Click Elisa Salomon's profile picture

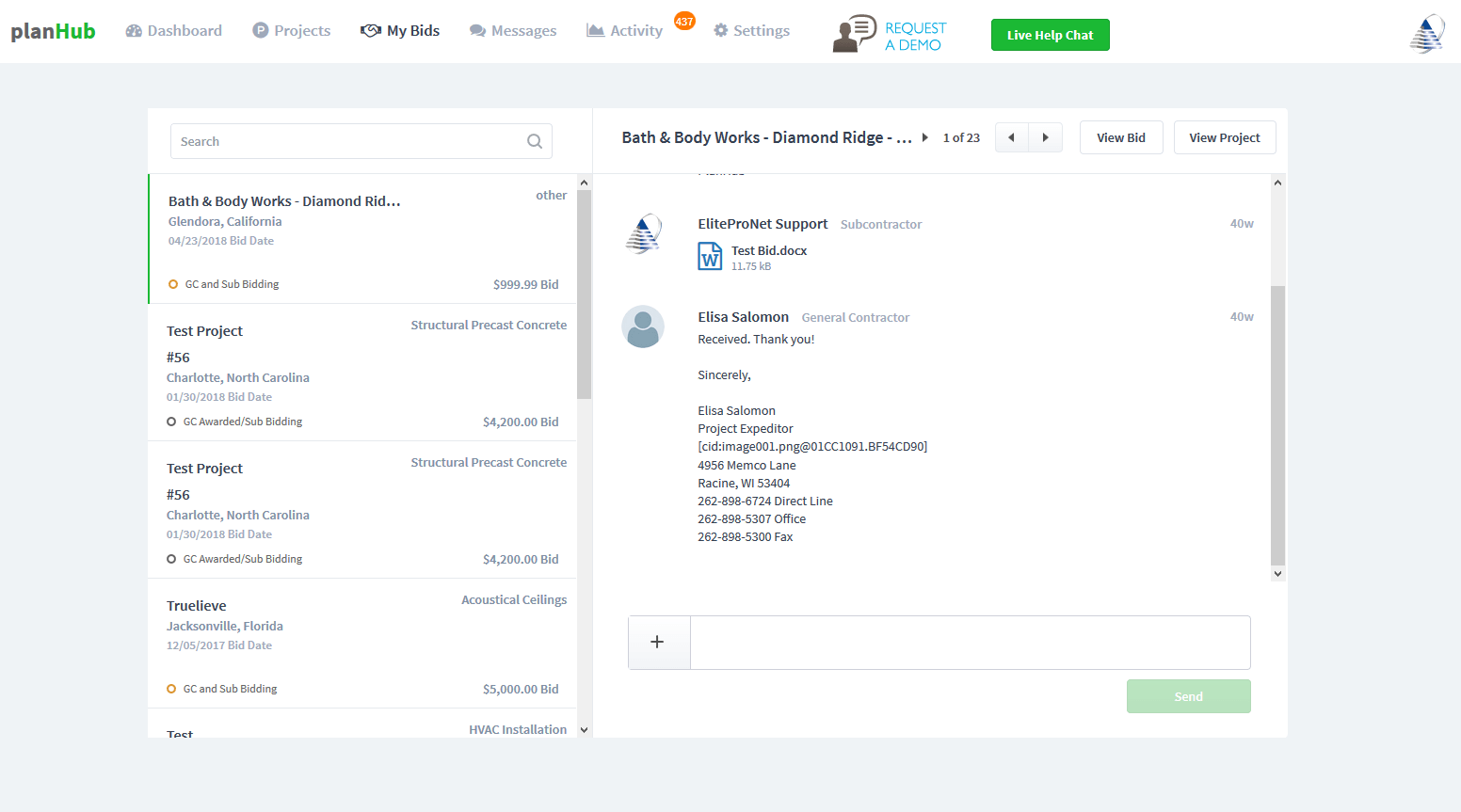click(643, 326)
